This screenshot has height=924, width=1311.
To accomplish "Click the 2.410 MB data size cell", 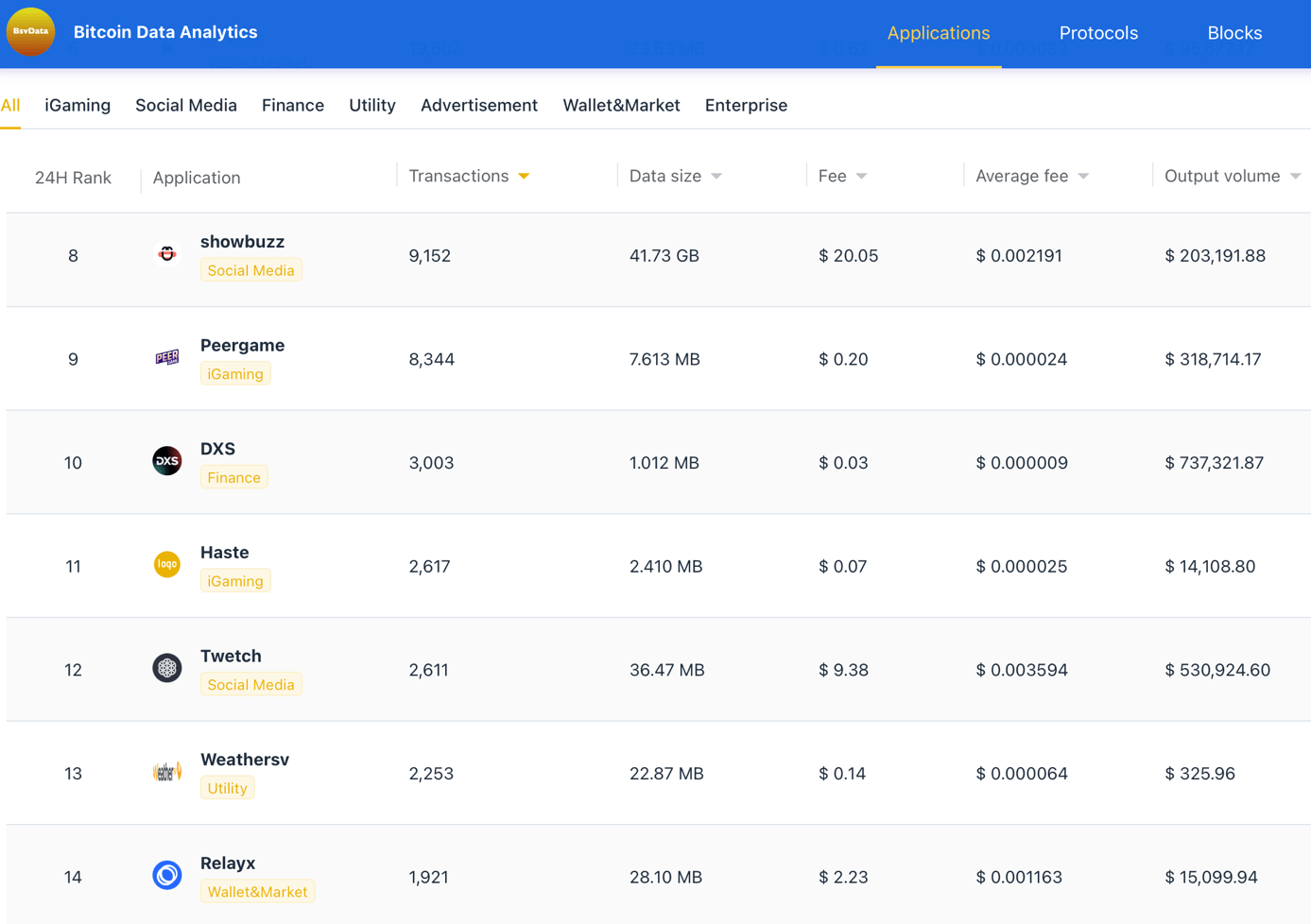I will pyautogui.click(x=665, y=567).
